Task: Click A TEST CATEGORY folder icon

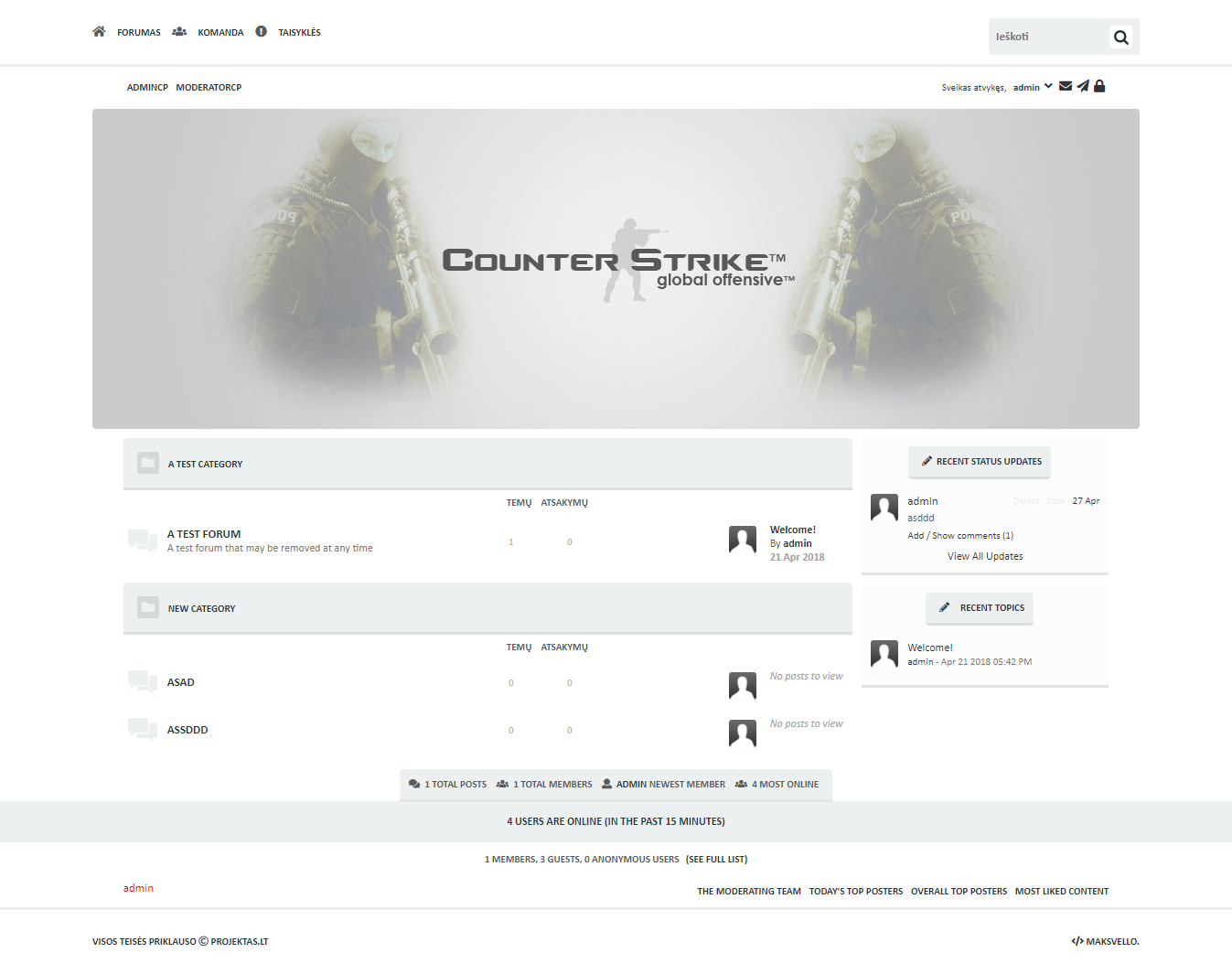Action: click(148, 463)
